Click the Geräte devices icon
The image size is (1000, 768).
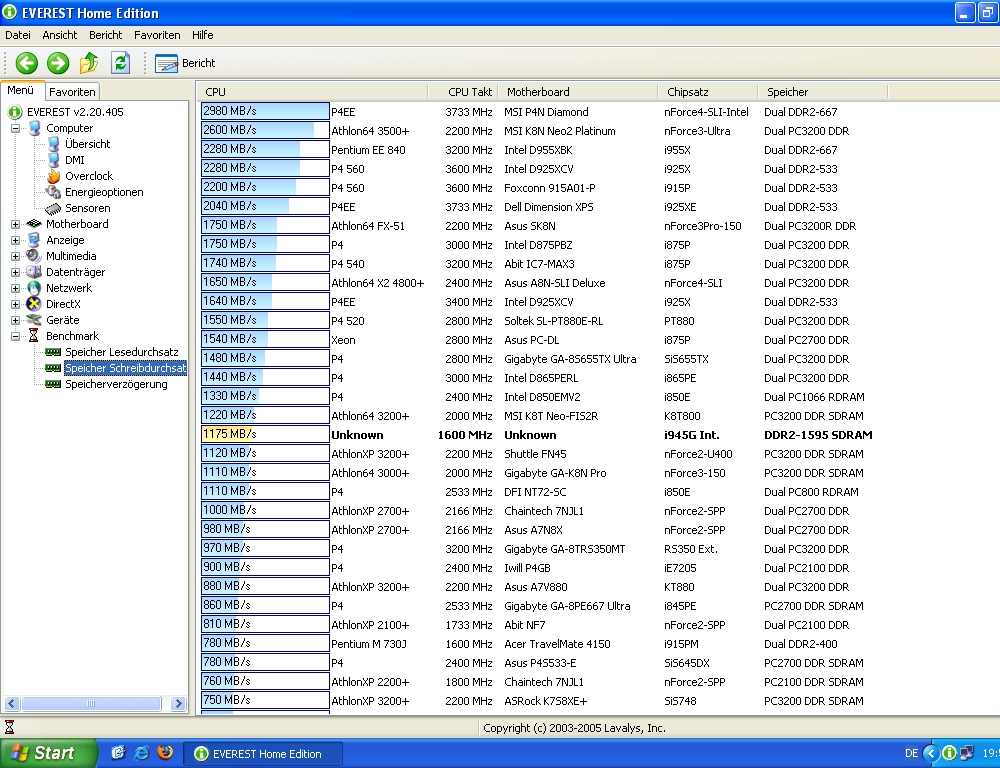[34, 320]
